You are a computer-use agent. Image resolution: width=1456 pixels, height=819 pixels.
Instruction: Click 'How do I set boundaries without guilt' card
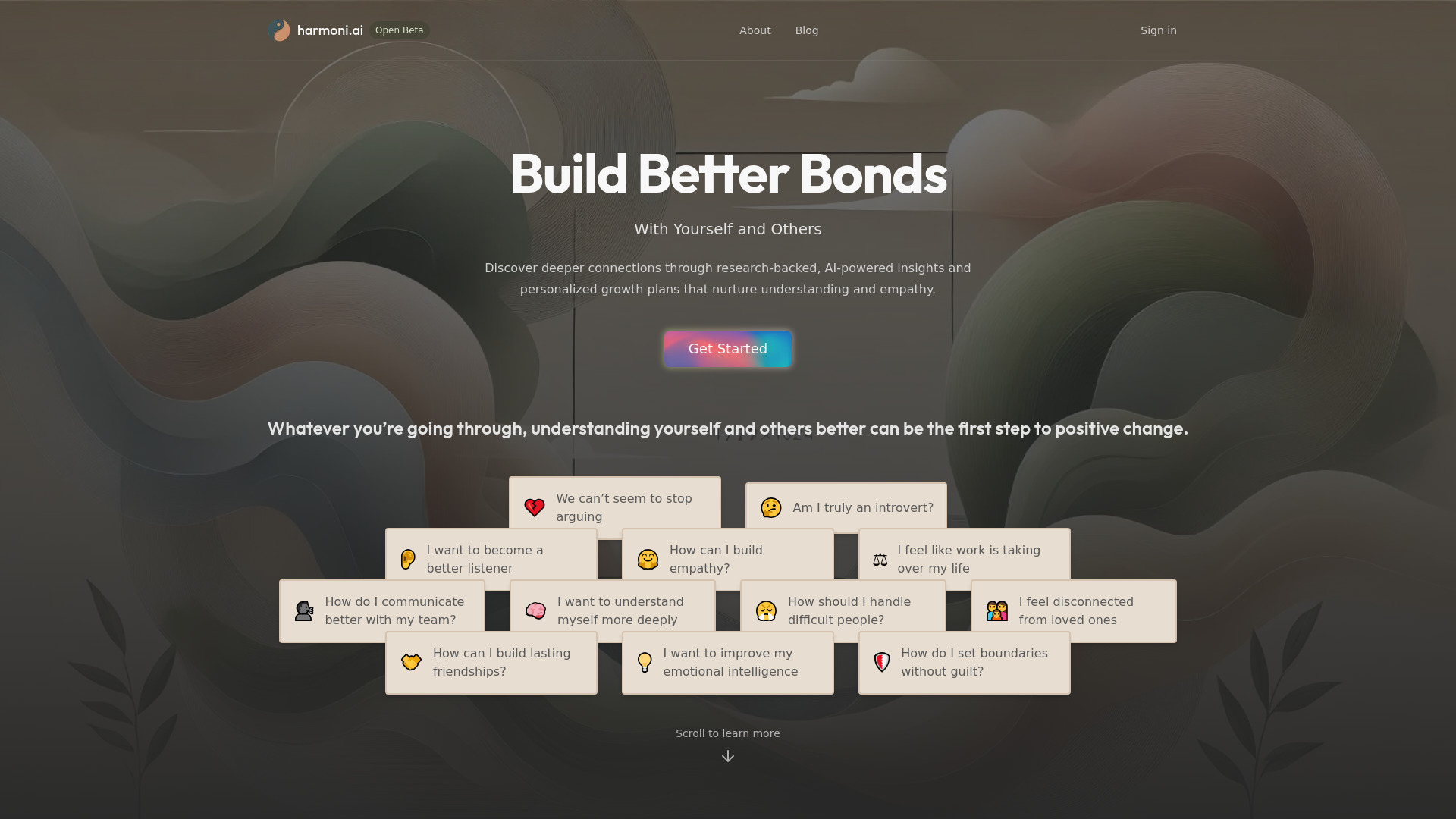coord(964,662)
